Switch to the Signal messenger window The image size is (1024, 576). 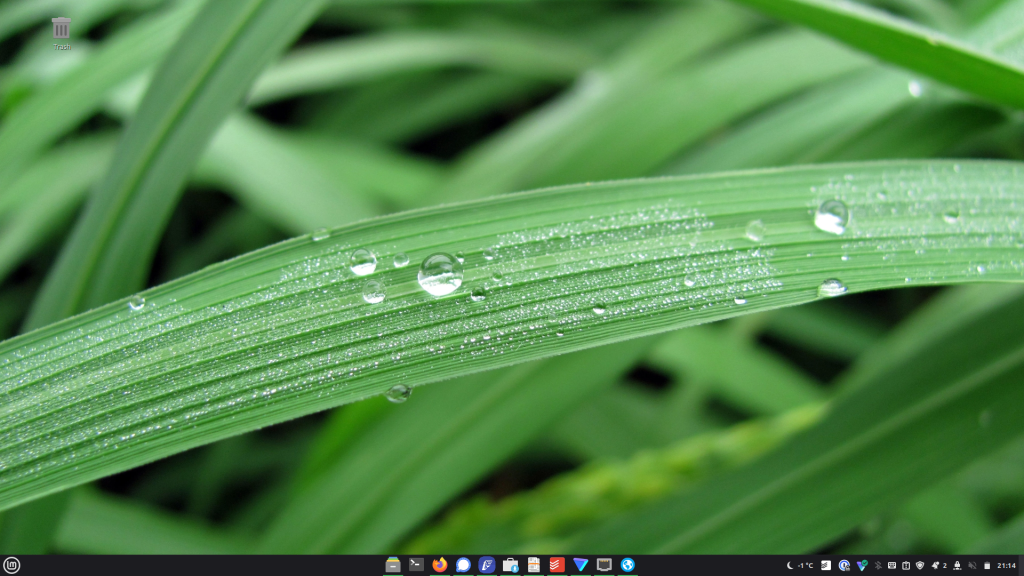(x=463, y=565)
